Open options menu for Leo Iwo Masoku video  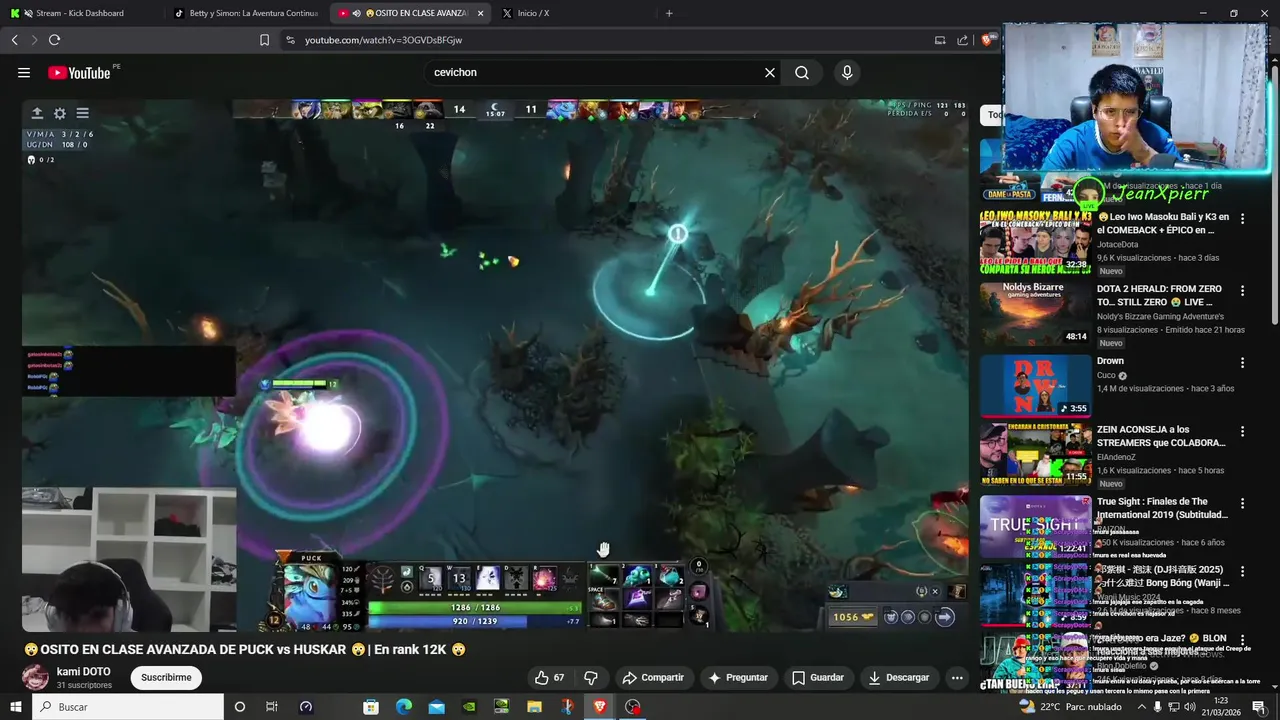tap(1243, 218)
